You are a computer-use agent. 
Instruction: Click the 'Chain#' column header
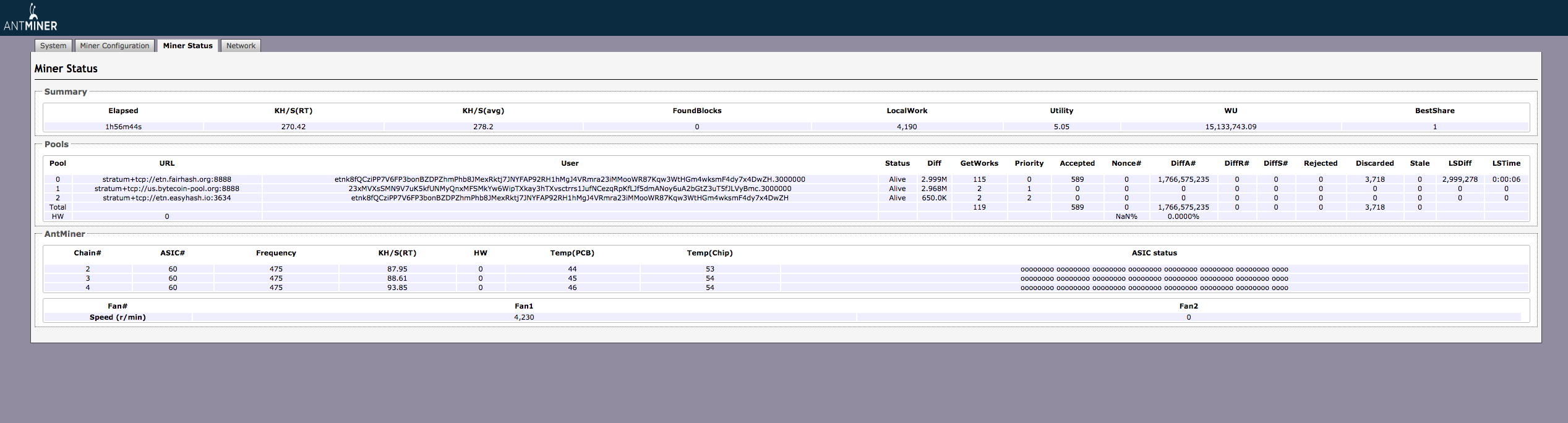tap(88, 253)
